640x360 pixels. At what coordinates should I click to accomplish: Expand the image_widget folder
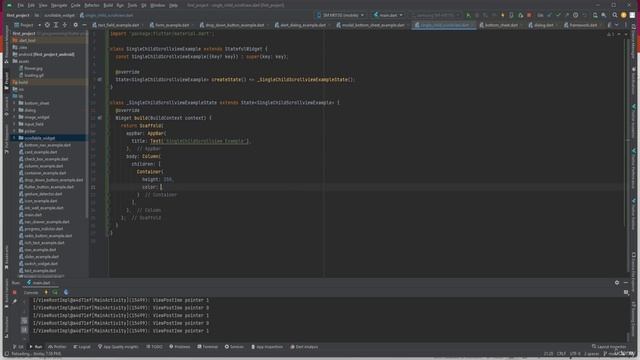click(15, 117)
